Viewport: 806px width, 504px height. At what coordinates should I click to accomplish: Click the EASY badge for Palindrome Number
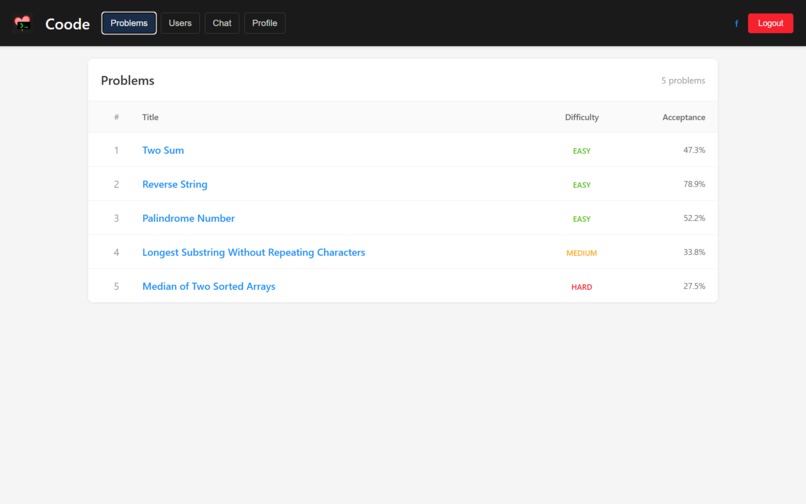[x=581, y=219]
